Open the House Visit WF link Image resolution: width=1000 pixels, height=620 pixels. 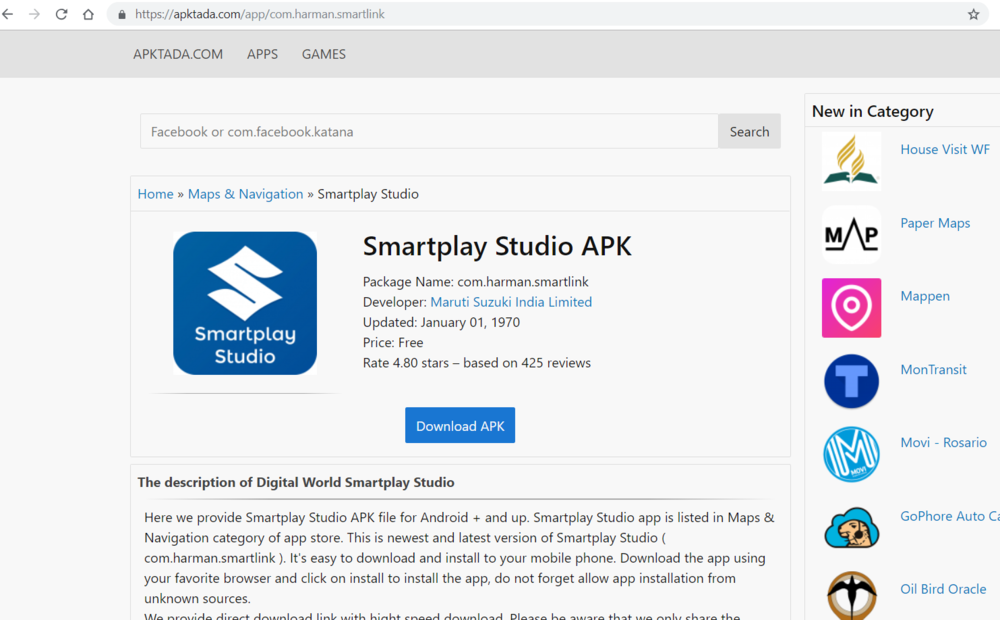945,149
